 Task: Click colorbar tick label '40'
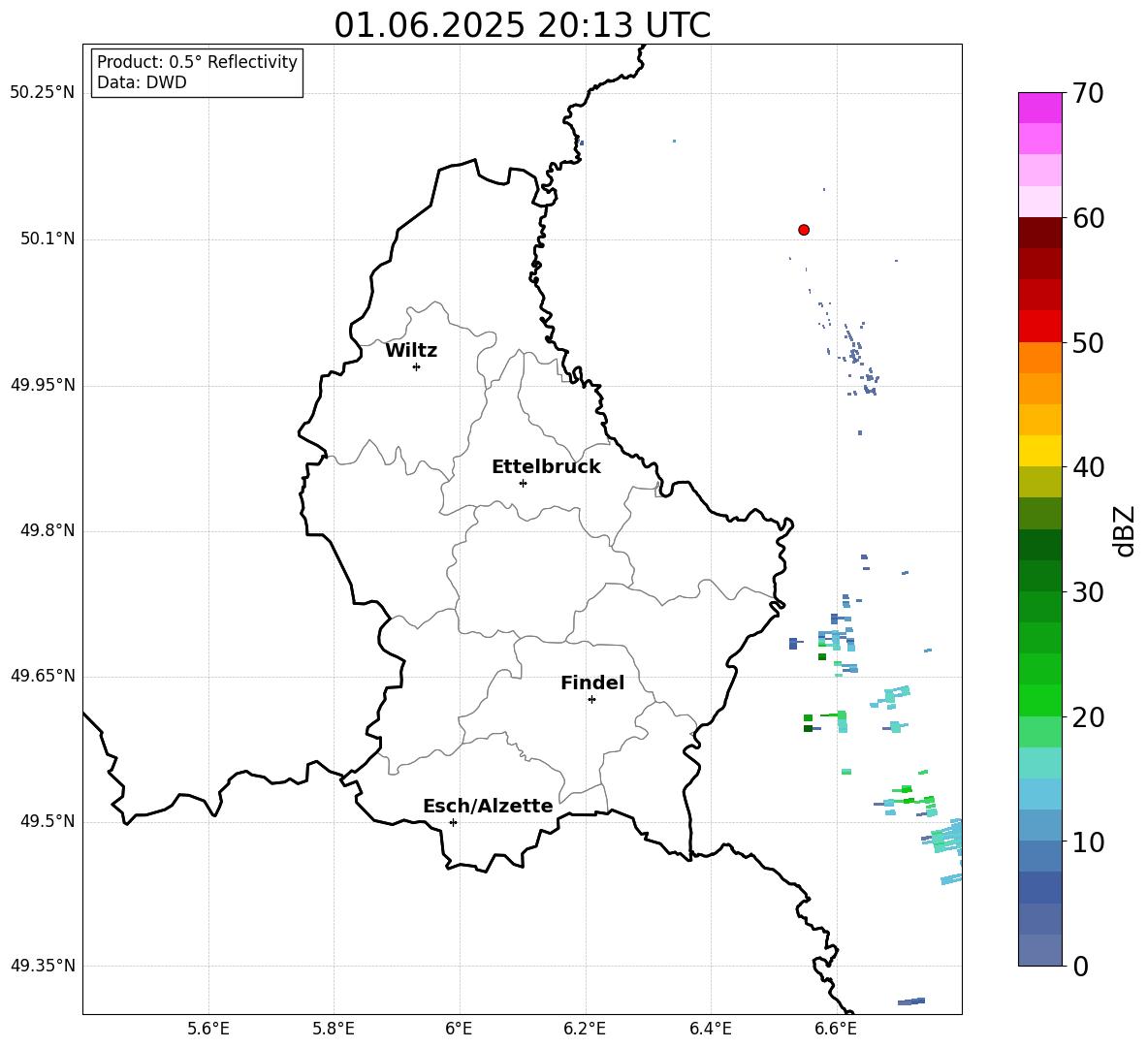pyautogui.click(x=1088, y=467)
